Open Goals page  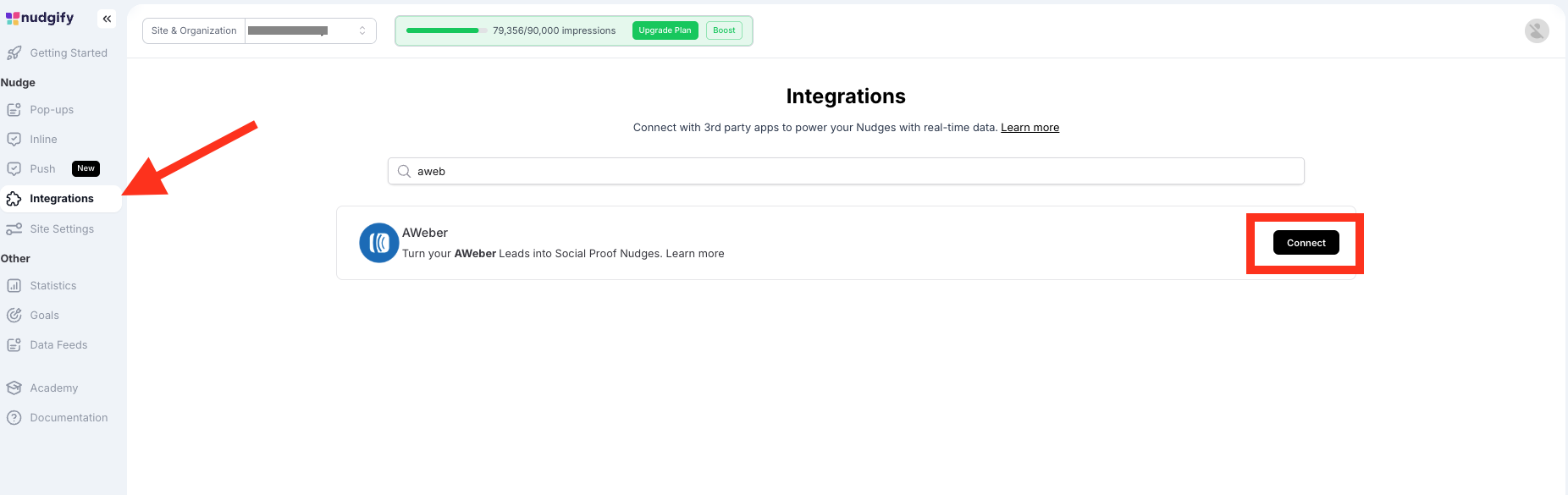(x=44, y=316)
